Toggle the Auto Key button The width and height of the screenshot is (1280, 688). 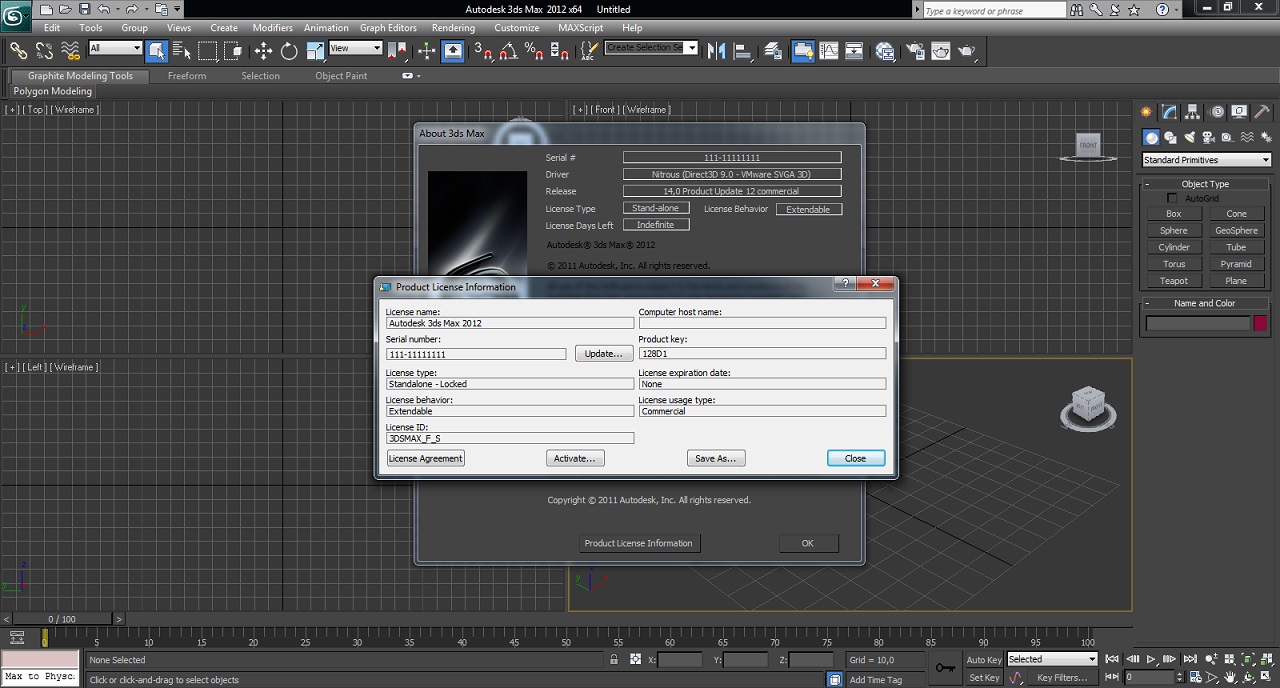pos(983,660)
